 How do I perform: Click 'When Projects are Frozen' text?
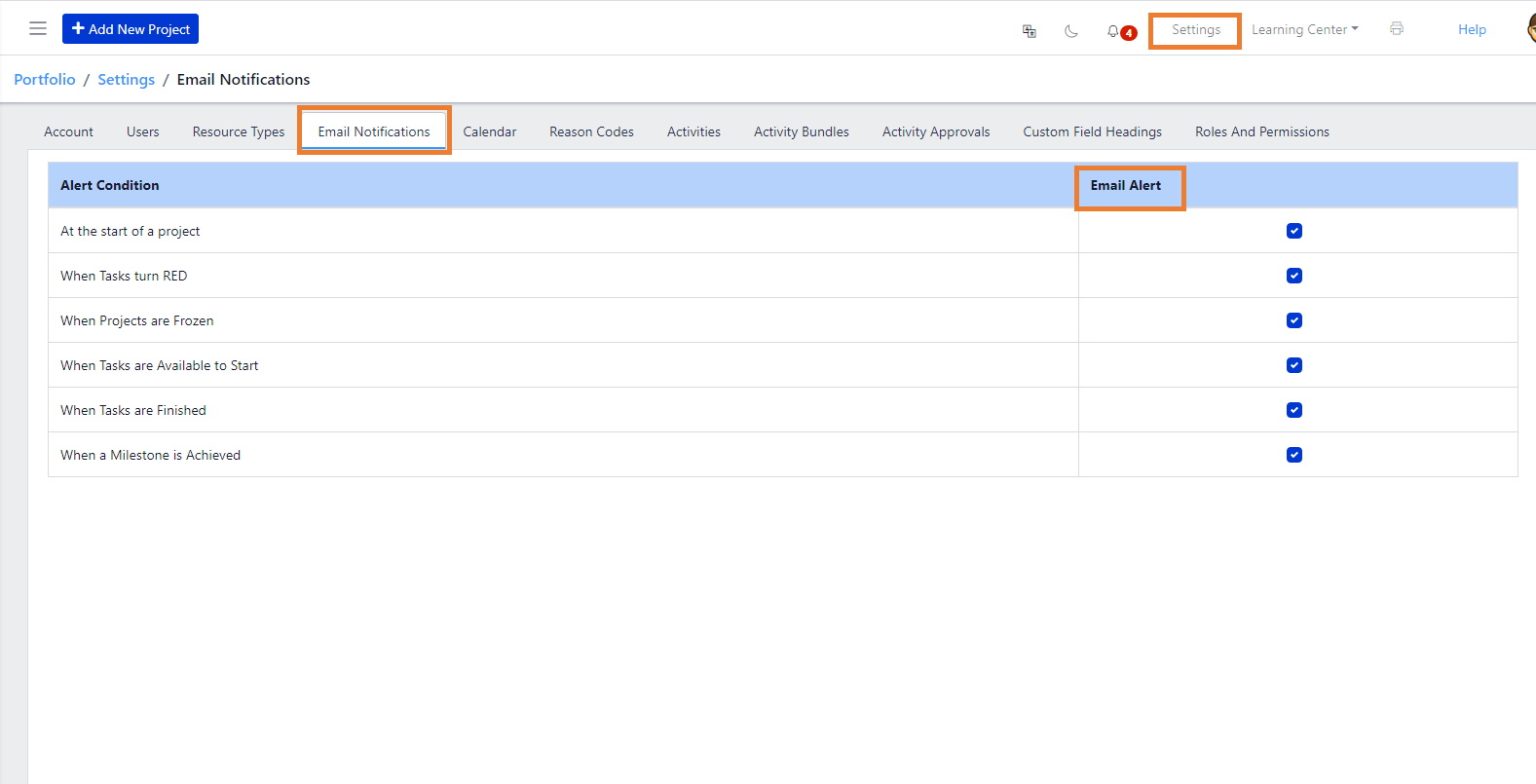tap(137, 321)
